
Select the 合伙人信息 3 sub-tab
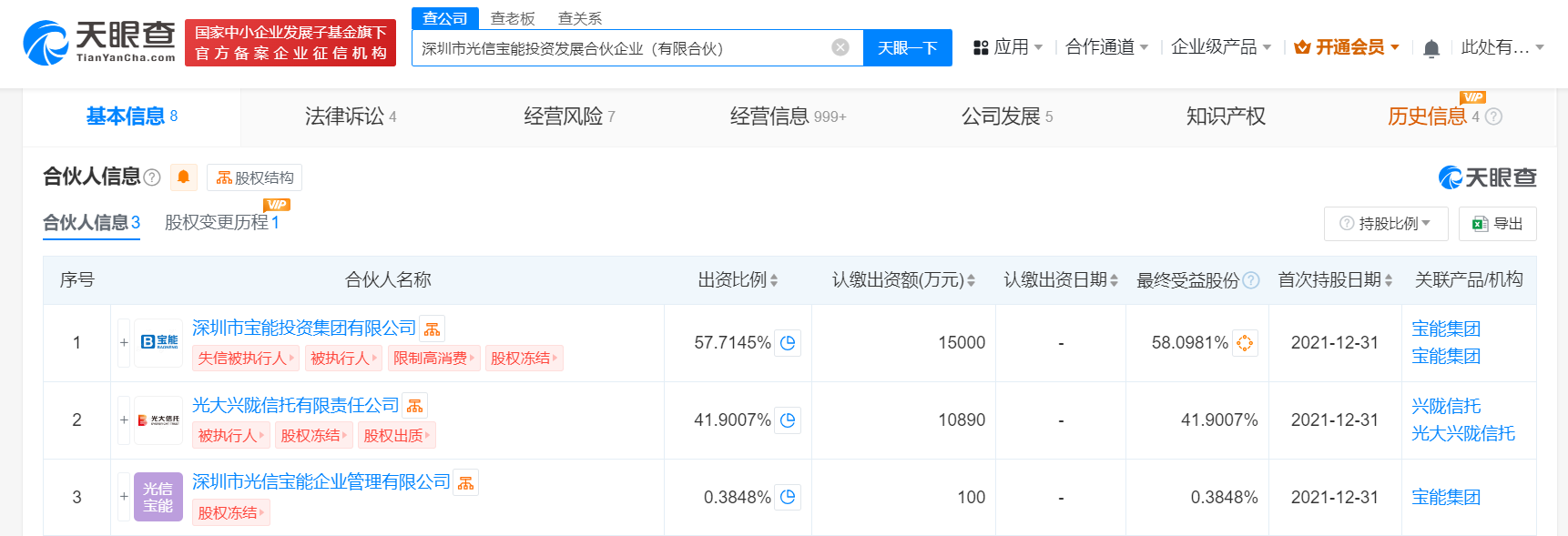click(91, 223)
